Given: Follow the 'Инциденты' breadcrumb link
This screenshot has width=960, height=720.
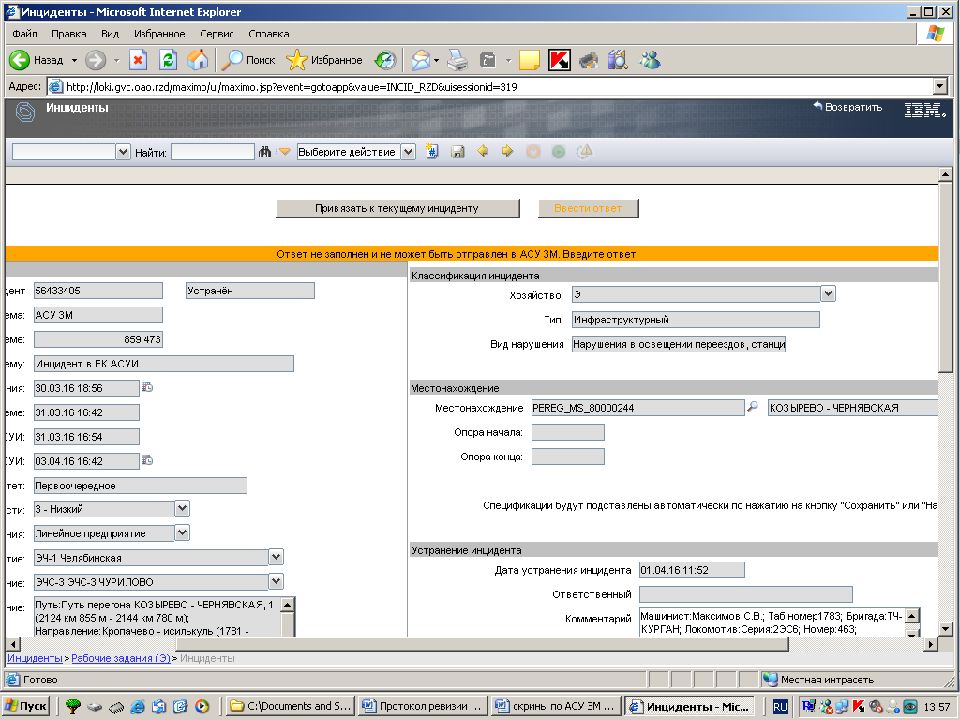Looking at the screenshot, I should pos(34,658).
